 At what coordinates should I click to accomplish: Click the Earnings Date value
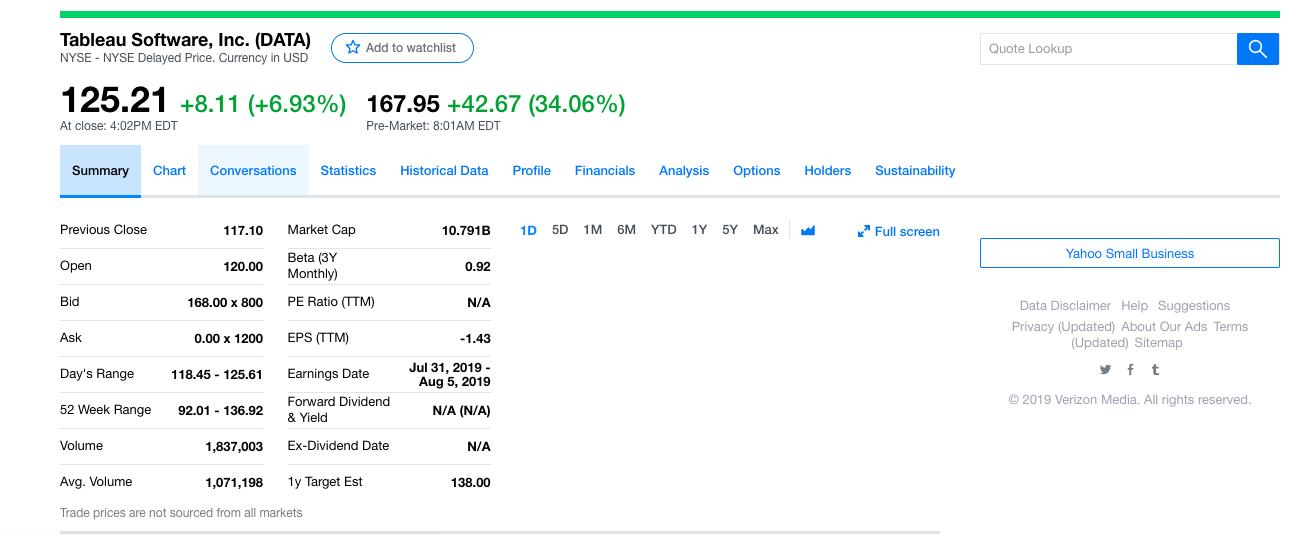pyautogui.click(x=450, y=374)
